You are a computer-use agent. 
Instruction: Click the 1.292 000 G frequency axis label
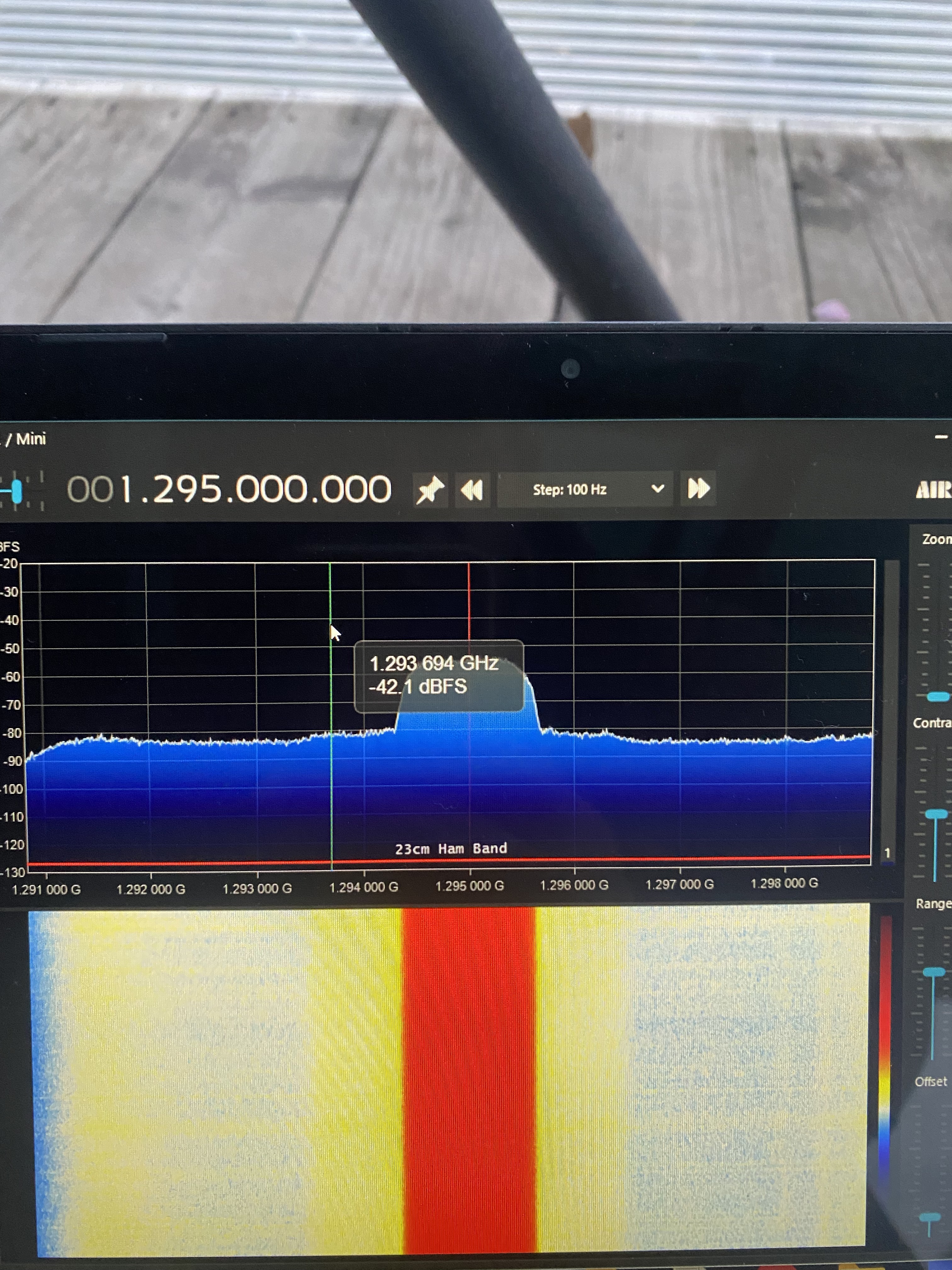click(150, 889)
